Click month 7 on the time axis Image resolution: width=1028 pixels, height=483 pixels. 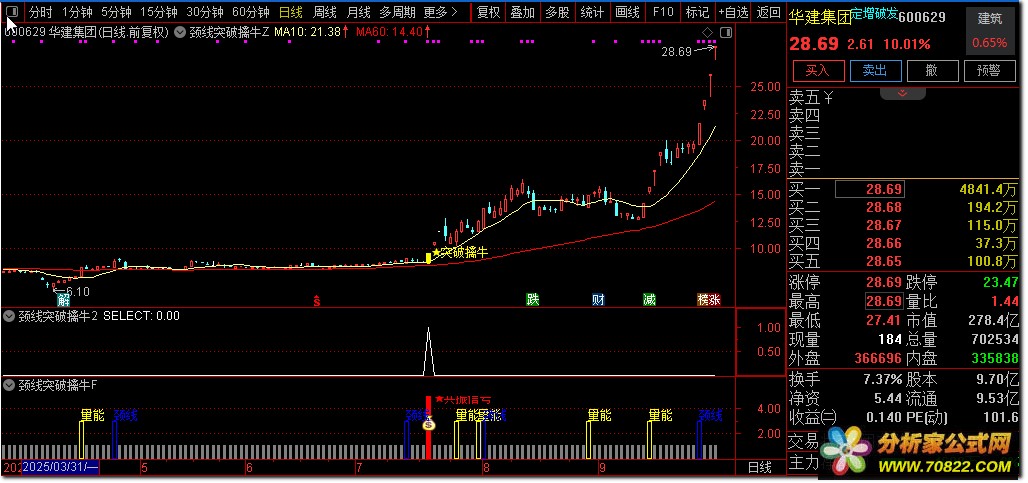pyautogui.click(x=359, y=468)
